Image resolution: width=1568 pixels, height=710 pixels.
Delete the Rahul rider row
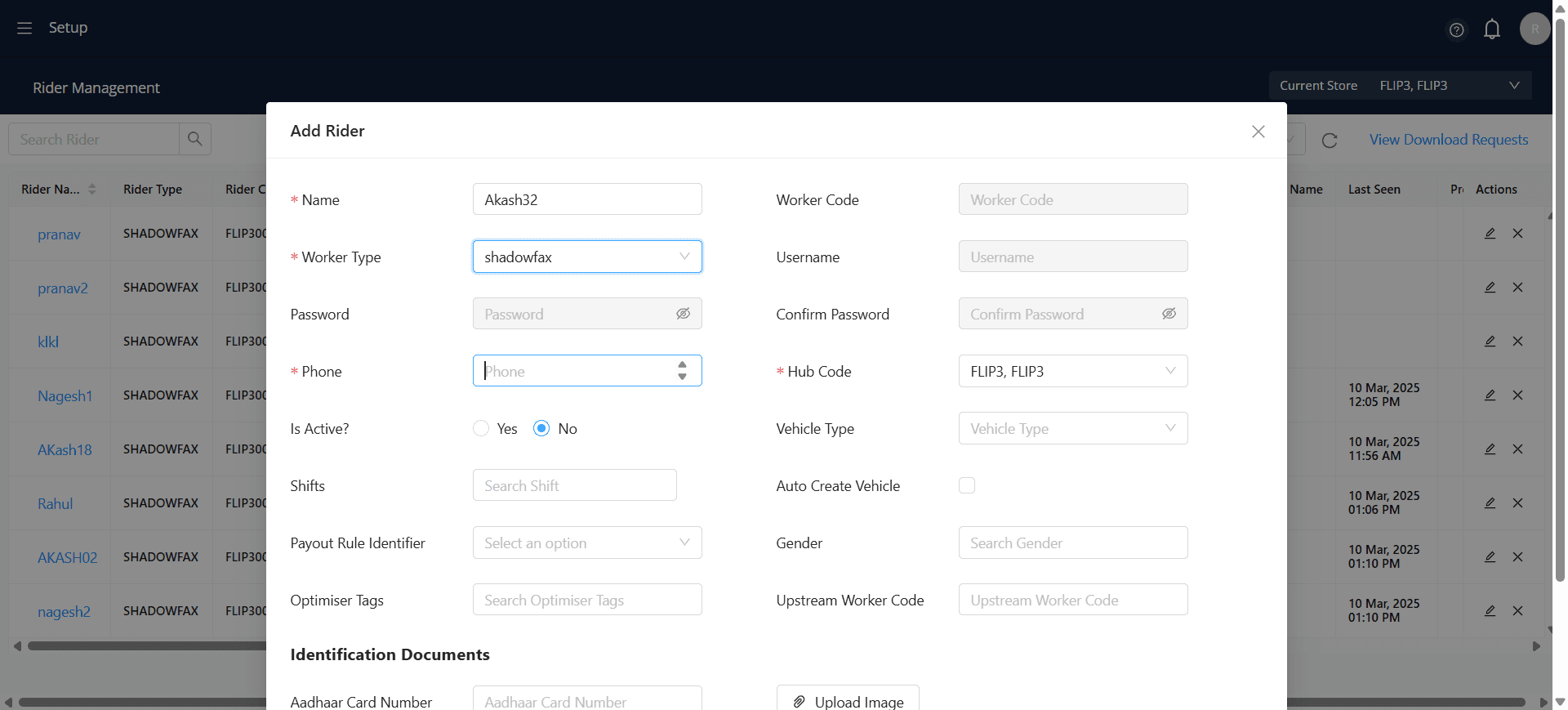click(1517, 503)
